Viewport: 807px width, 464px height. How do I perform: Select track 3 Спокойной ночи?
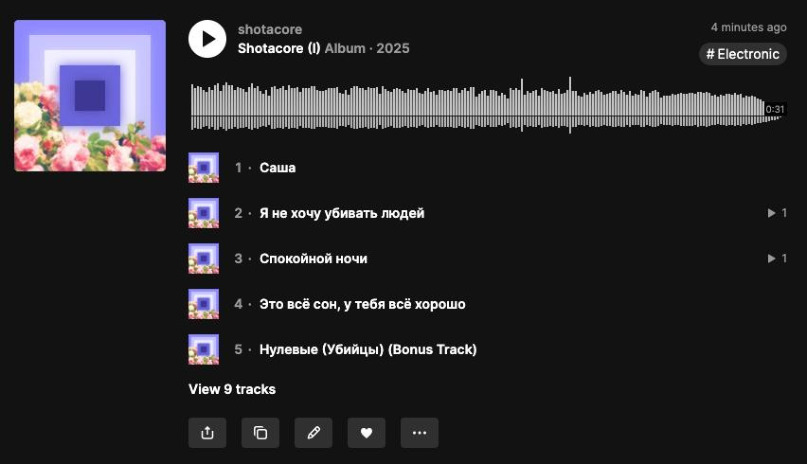tap(487, 258)
